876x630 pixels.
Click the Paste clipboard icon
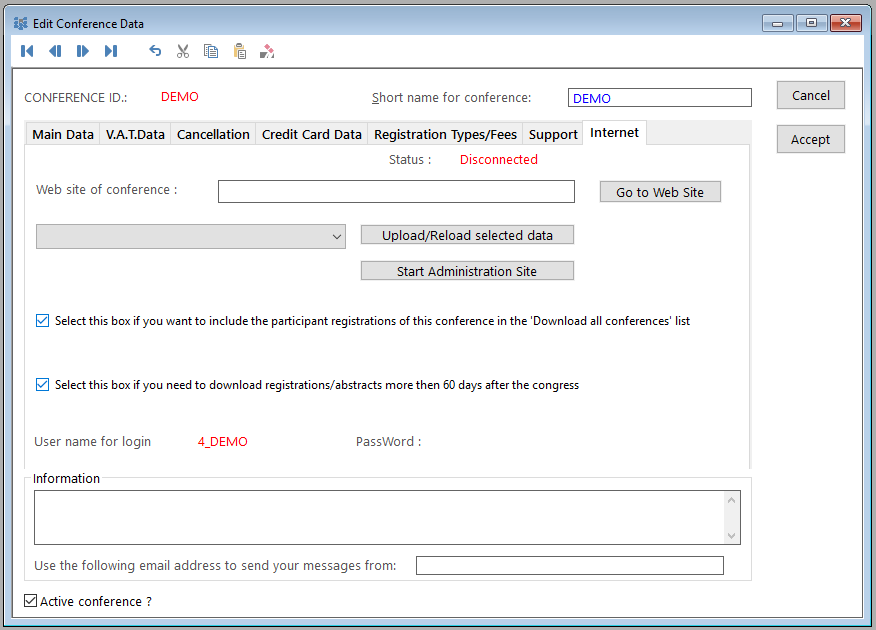point(239,51)
